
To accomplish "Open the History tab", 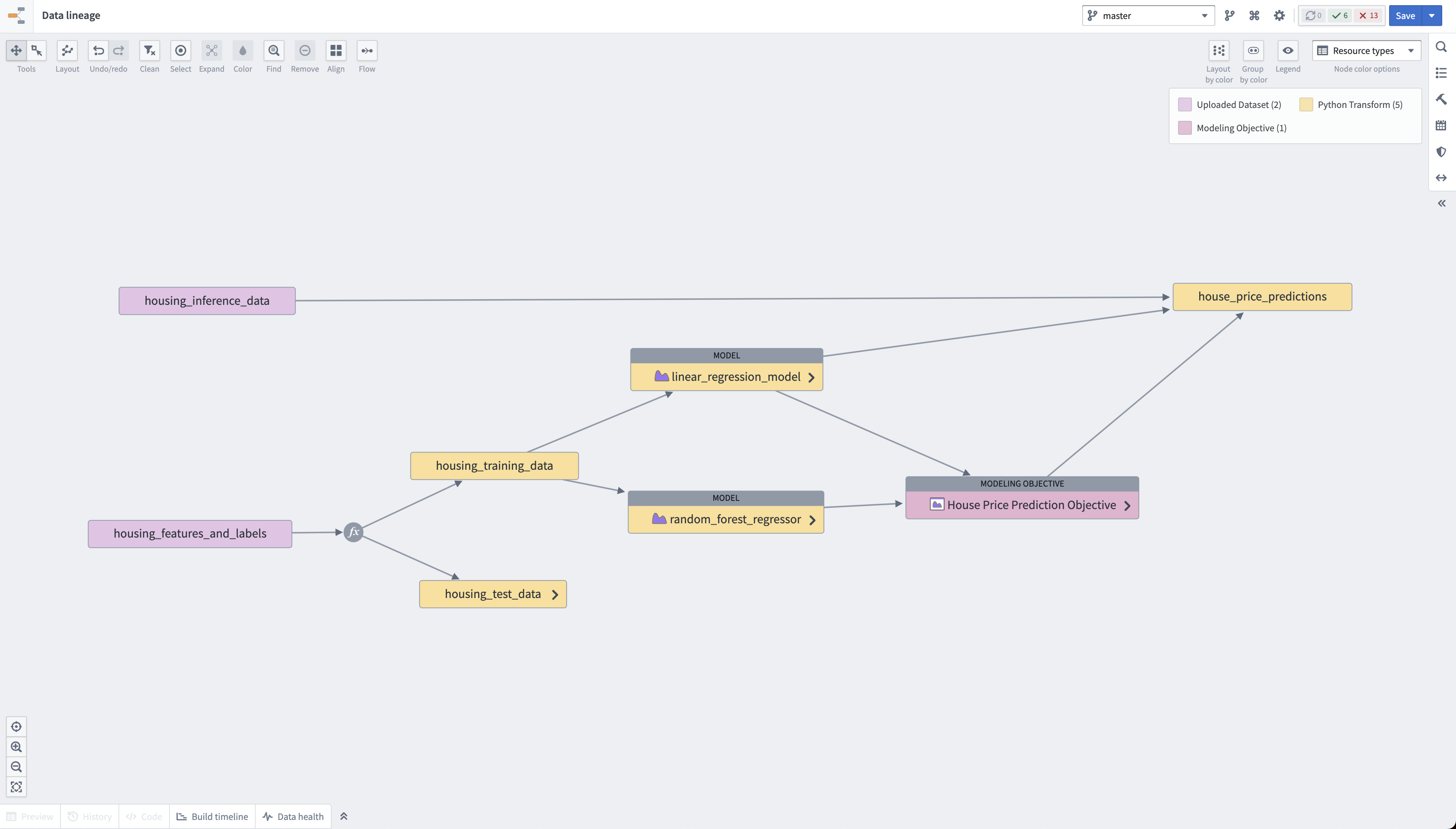I will point(90,816).
